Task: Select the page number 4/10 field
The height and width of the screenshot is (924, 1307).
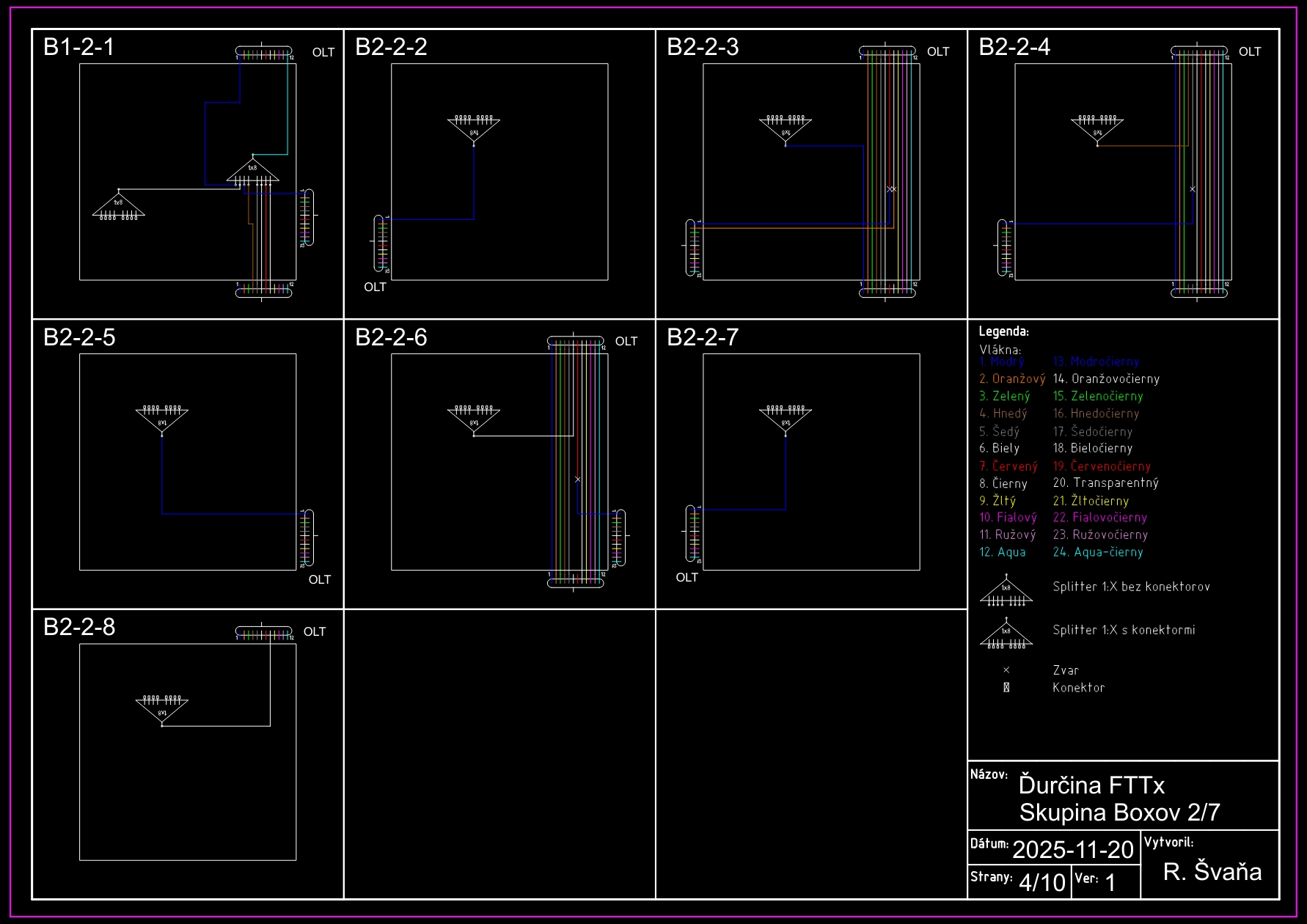Action: coord(1041,882)
